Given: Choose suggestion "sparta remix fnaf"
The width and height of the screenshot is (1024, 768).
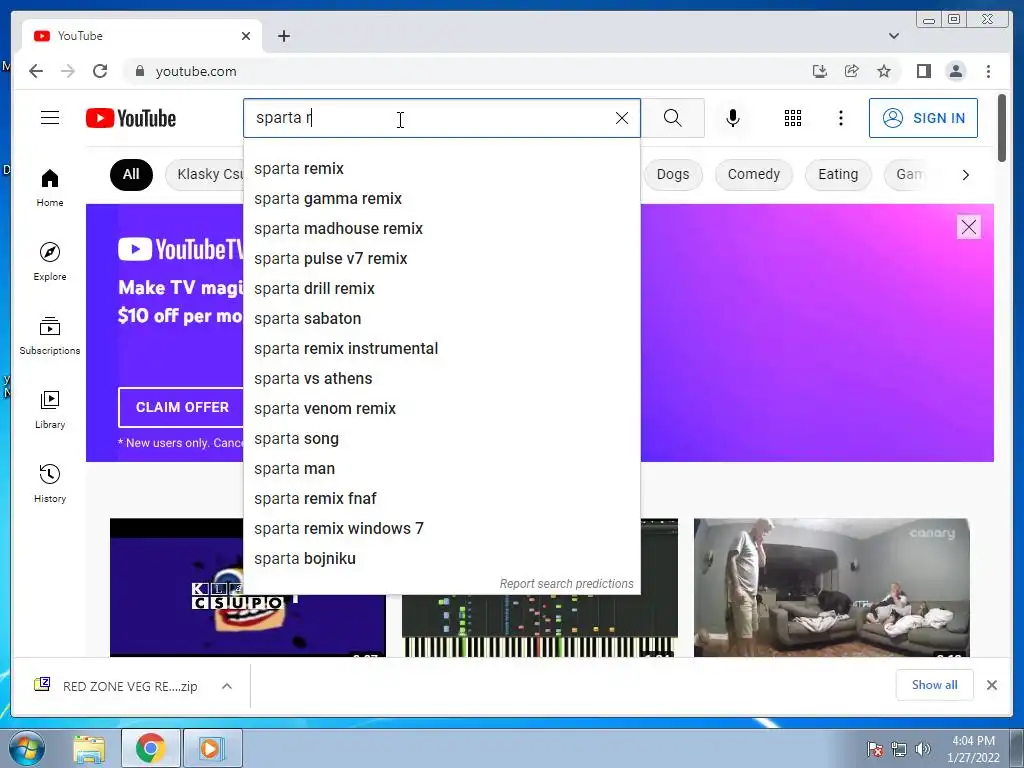Looking at the screenshot, I should point(441,499).
